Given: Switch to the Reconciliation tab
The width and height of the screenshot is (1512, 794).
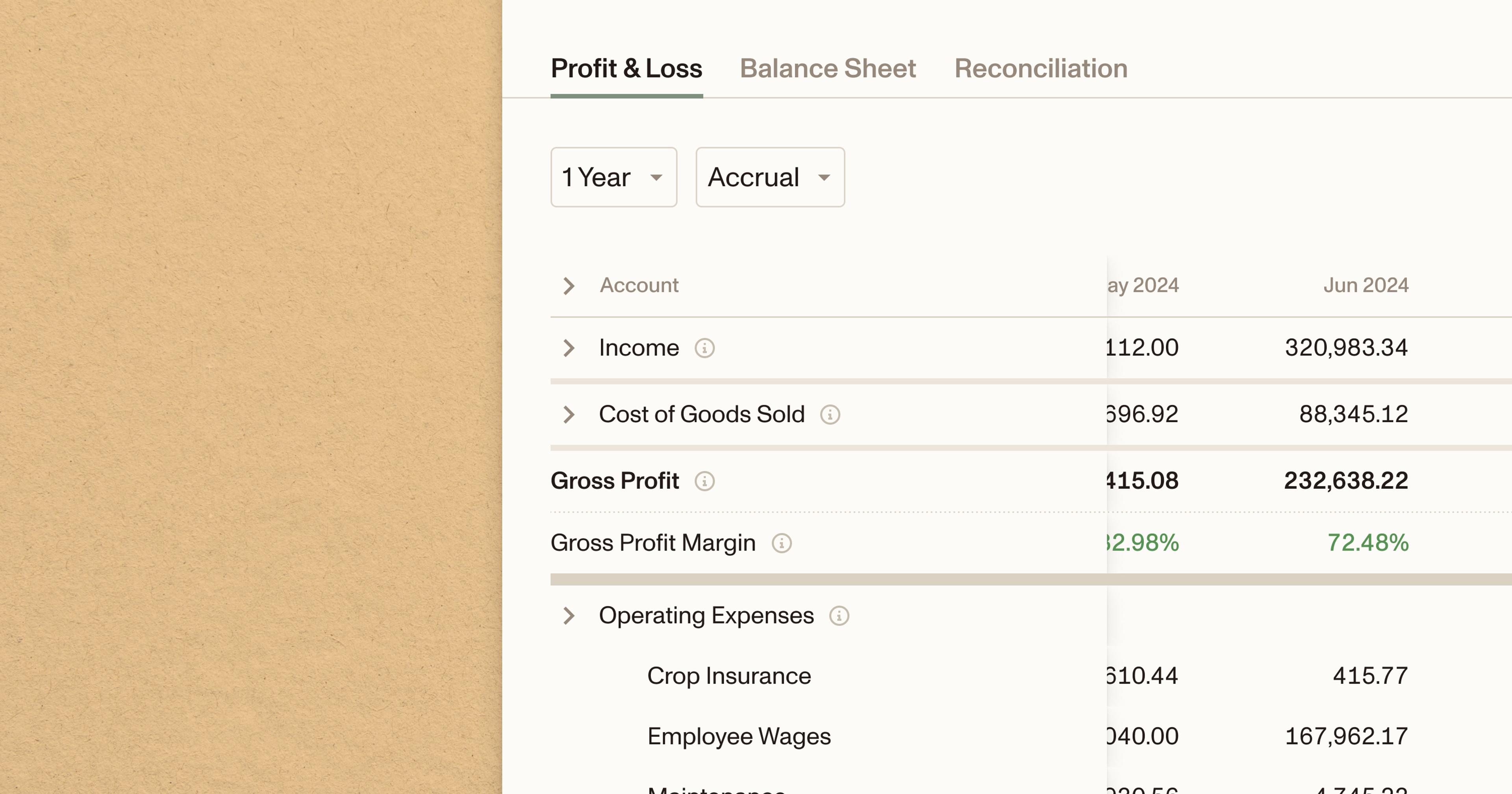Looking at the screenshot, I should [1041, 69].
